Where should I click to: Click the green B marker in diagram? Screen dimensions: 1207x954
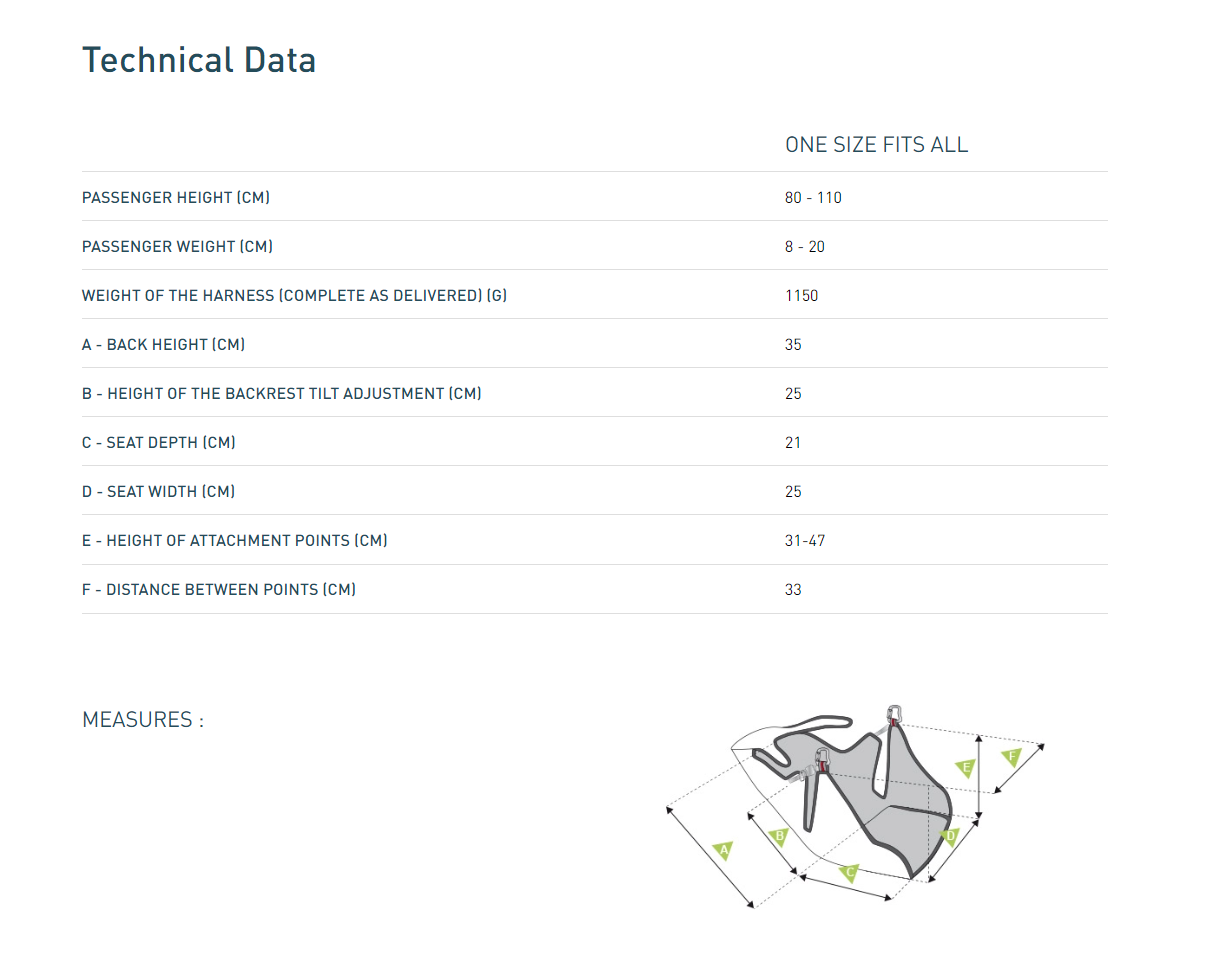click(x=781, y=835)
